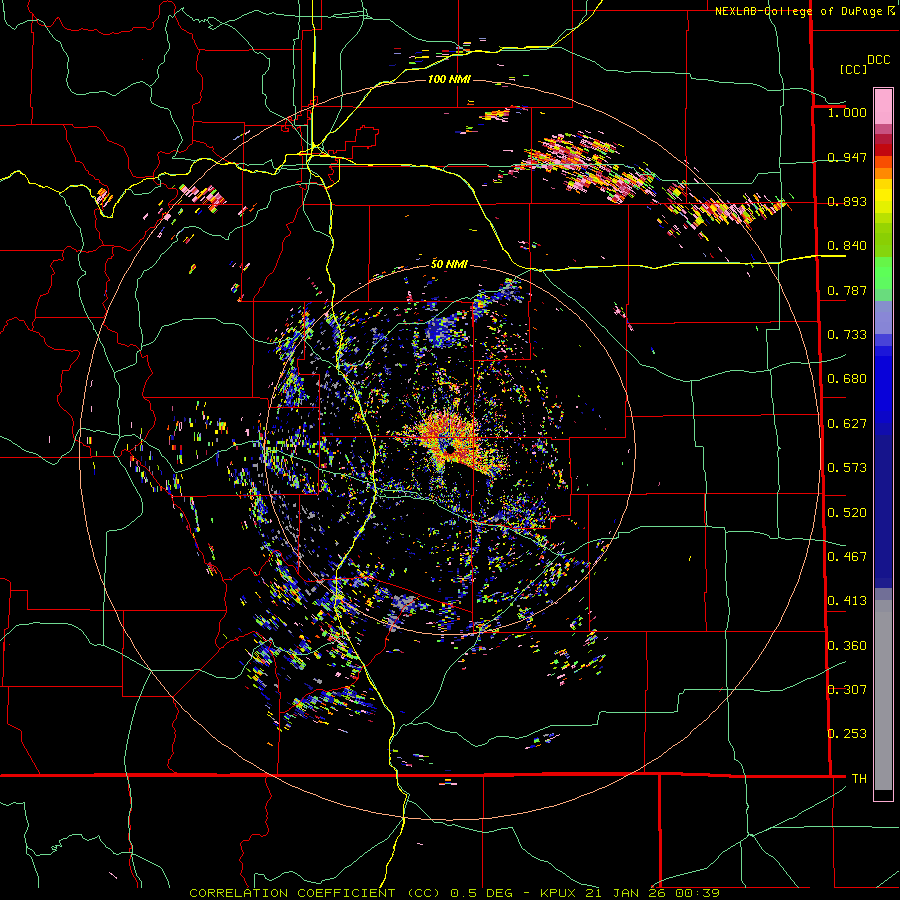Image resolution: width=900 pixels, height=900 pixels.
Task: Click the CORRELATION COEFFICIENT (CC) caption text
Action: click(315, 893)
